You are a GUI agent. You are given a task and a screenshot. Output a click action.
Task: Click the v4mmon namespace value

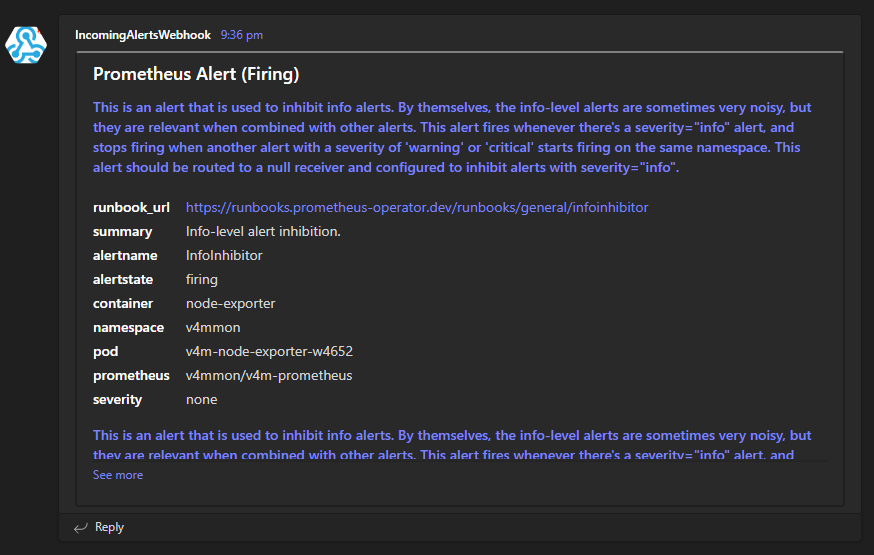pyautogui.click(x=213, y=327)
